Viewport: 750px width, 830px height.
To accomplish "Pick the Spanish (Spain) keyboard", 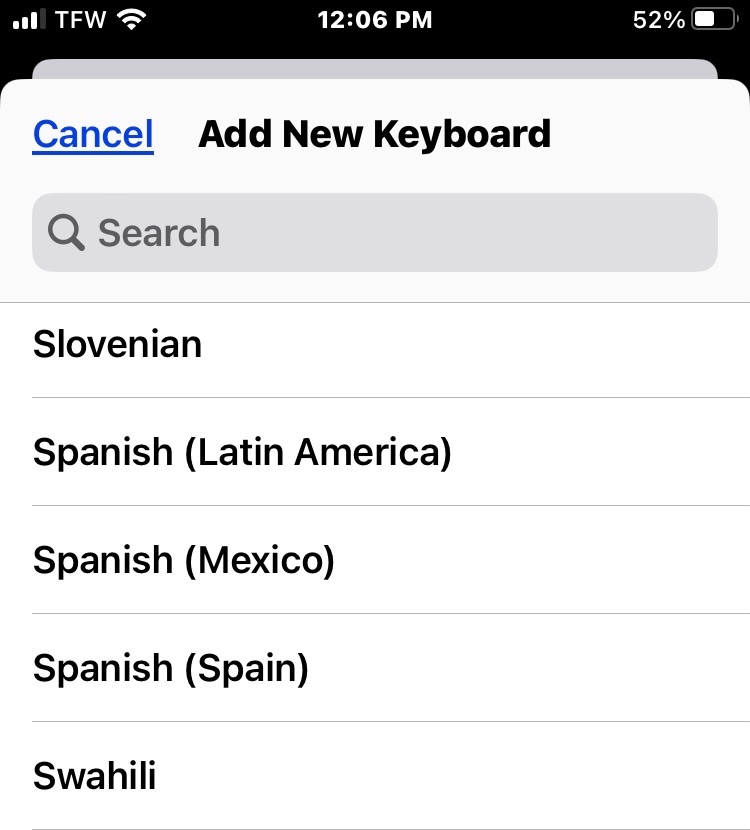I will click(x=375, y=668).
